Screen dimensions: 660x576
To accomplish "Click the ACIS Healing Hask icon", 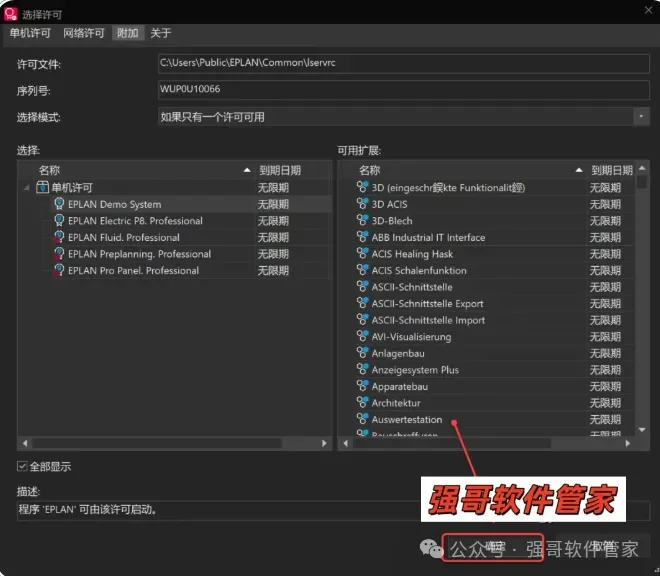I will [x=362, y=253].
